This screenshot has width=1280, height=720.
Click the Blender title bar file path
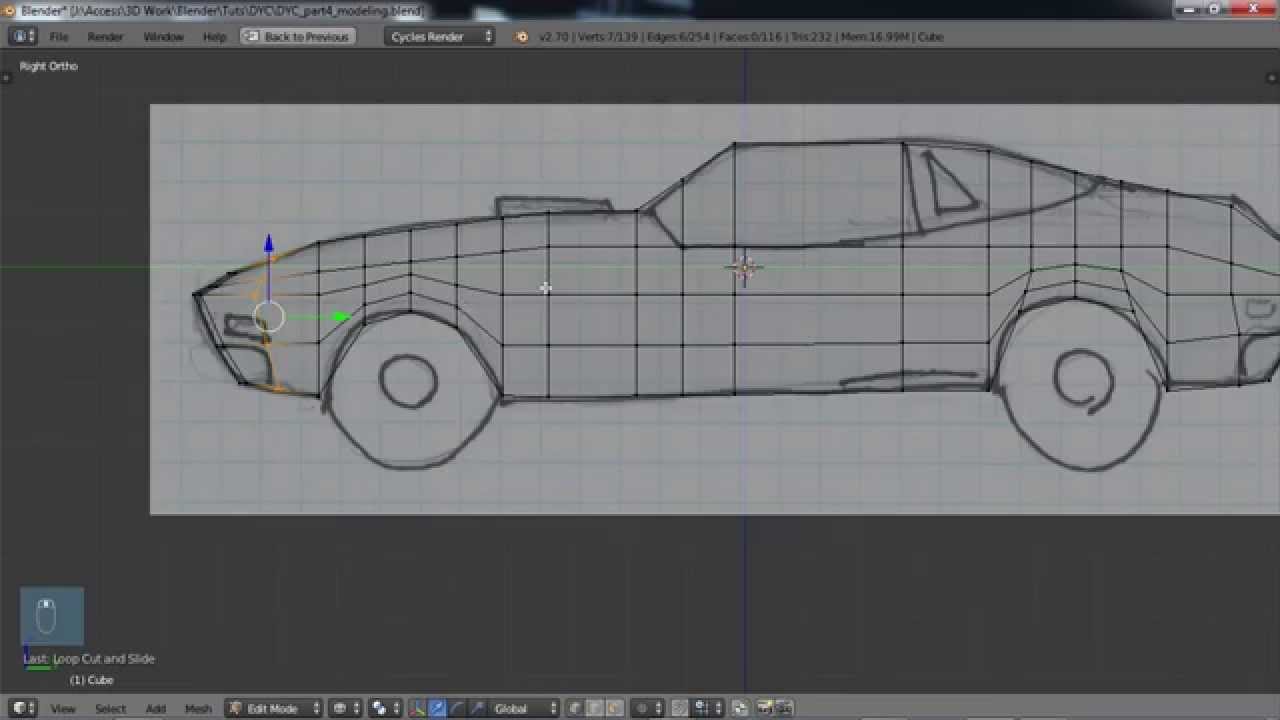[222, 11]
